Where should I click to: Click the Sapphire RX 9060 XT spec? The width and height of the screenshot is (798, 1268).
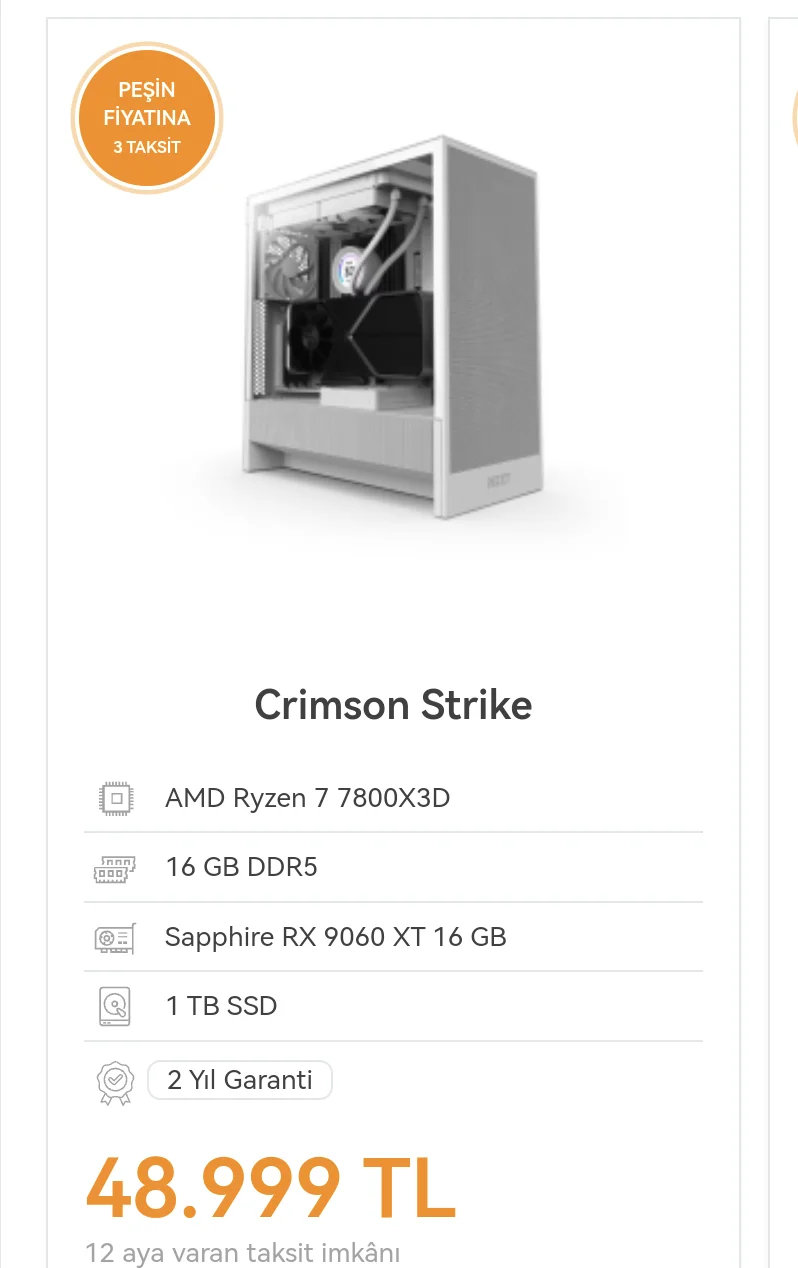335,937
